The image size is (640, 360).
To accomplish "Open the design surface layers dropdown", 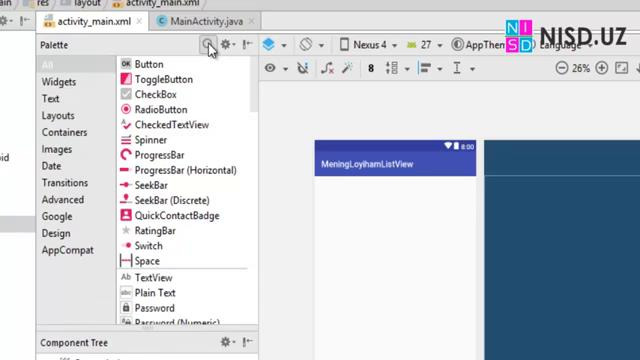I will tap(274, 44).
